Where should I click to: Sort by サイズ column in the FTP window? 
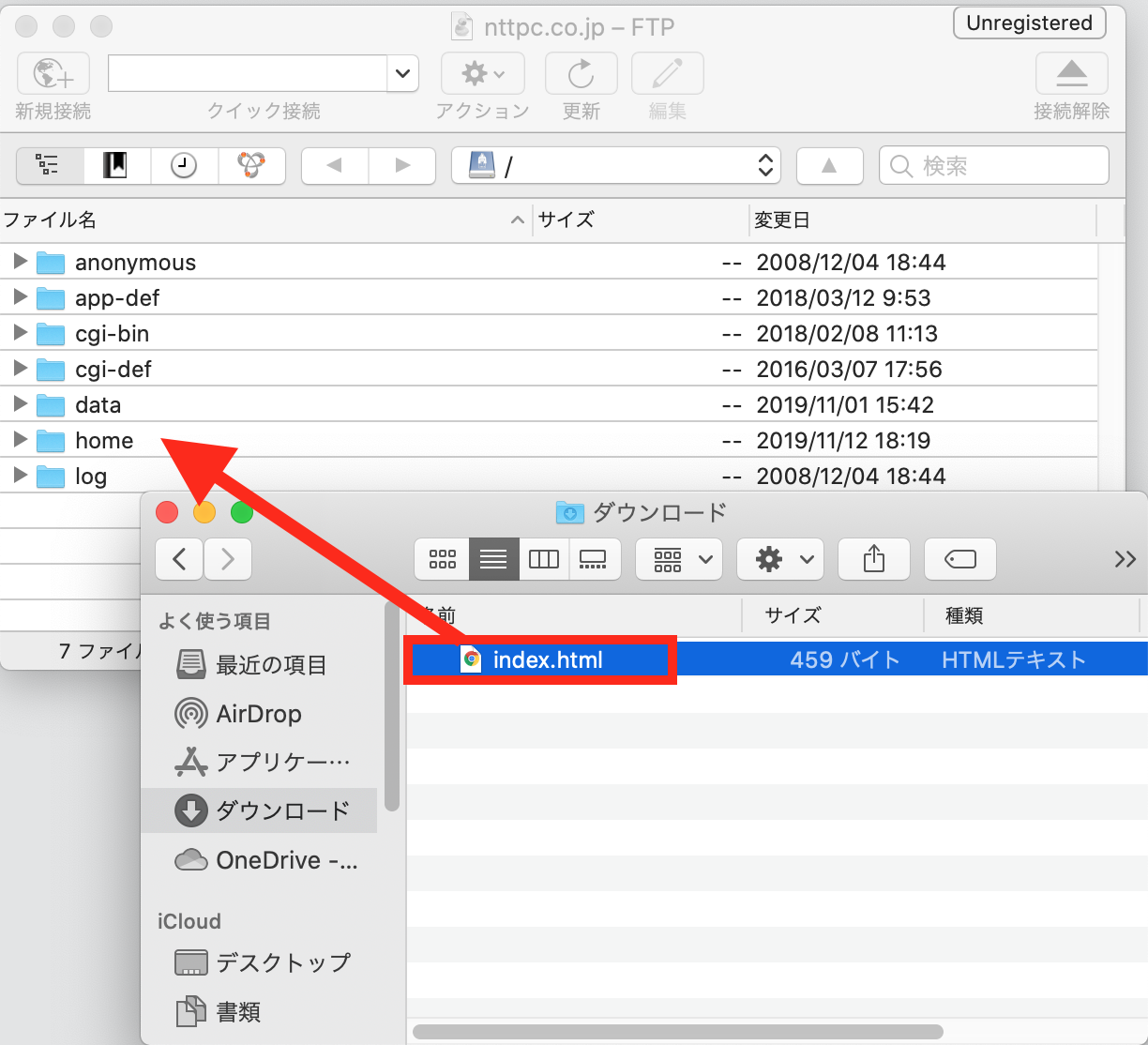(x=641, y=220)
